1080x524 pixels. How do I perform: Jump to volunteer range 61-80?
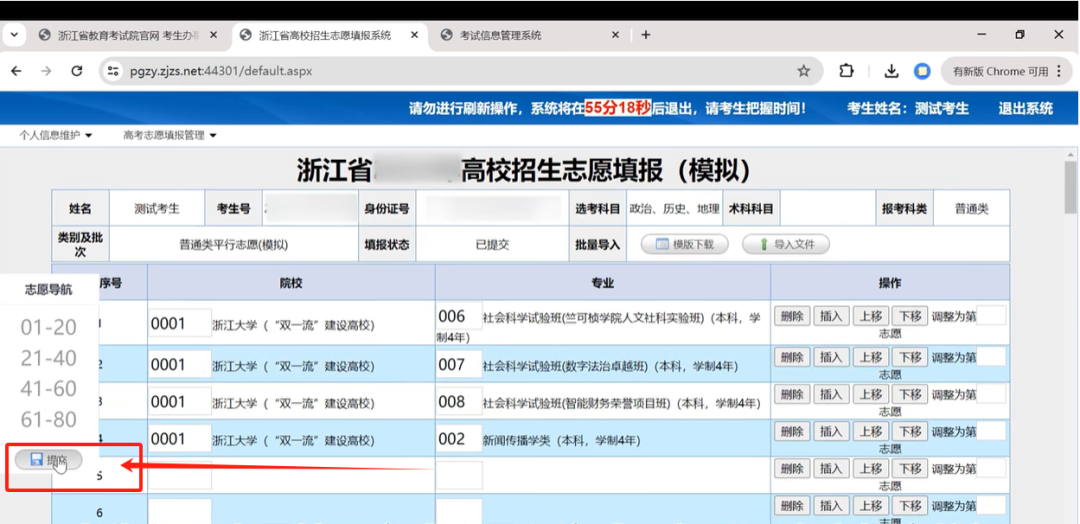pos(48,419)
